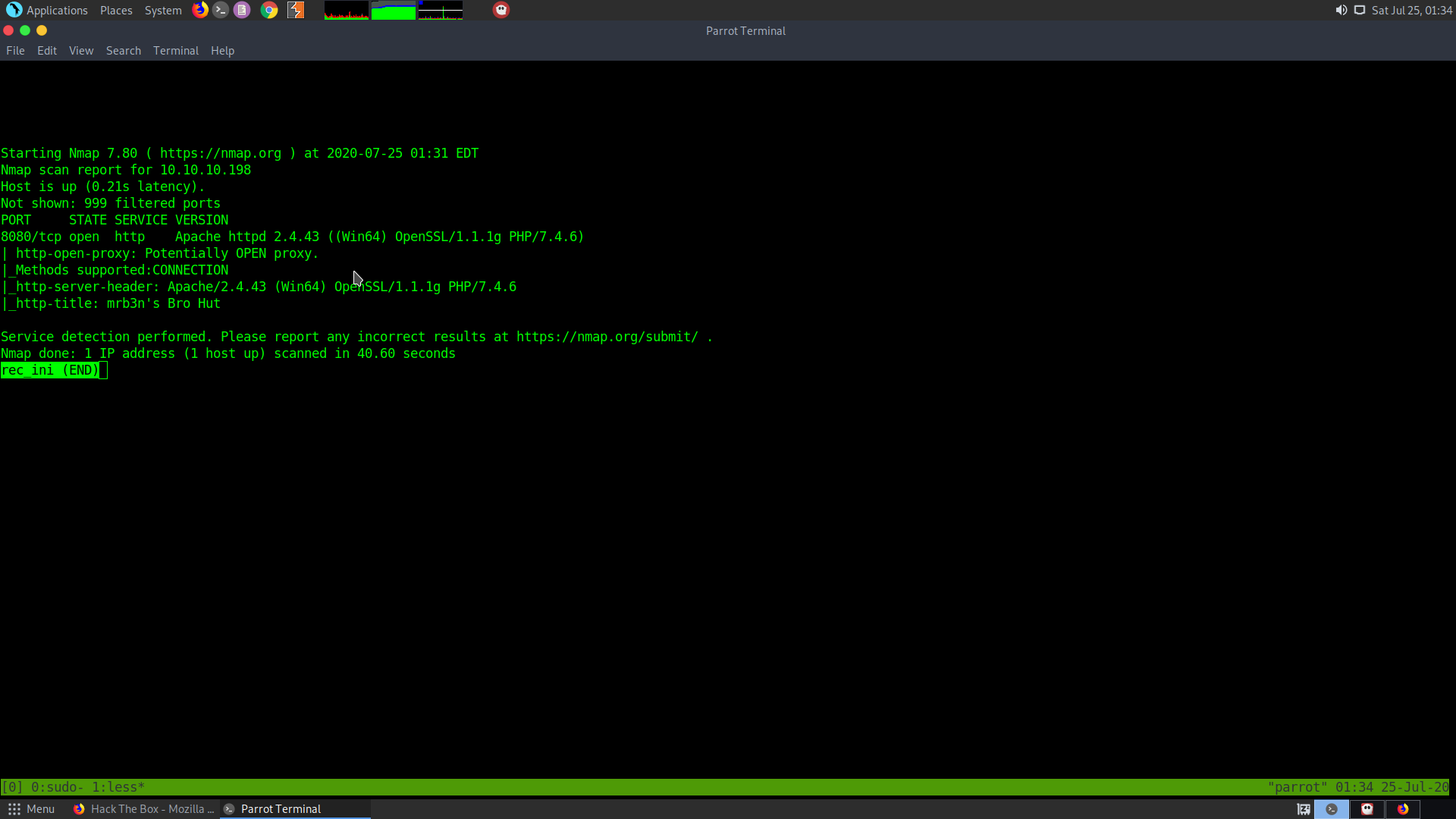Open the Terminal menu

175,51
